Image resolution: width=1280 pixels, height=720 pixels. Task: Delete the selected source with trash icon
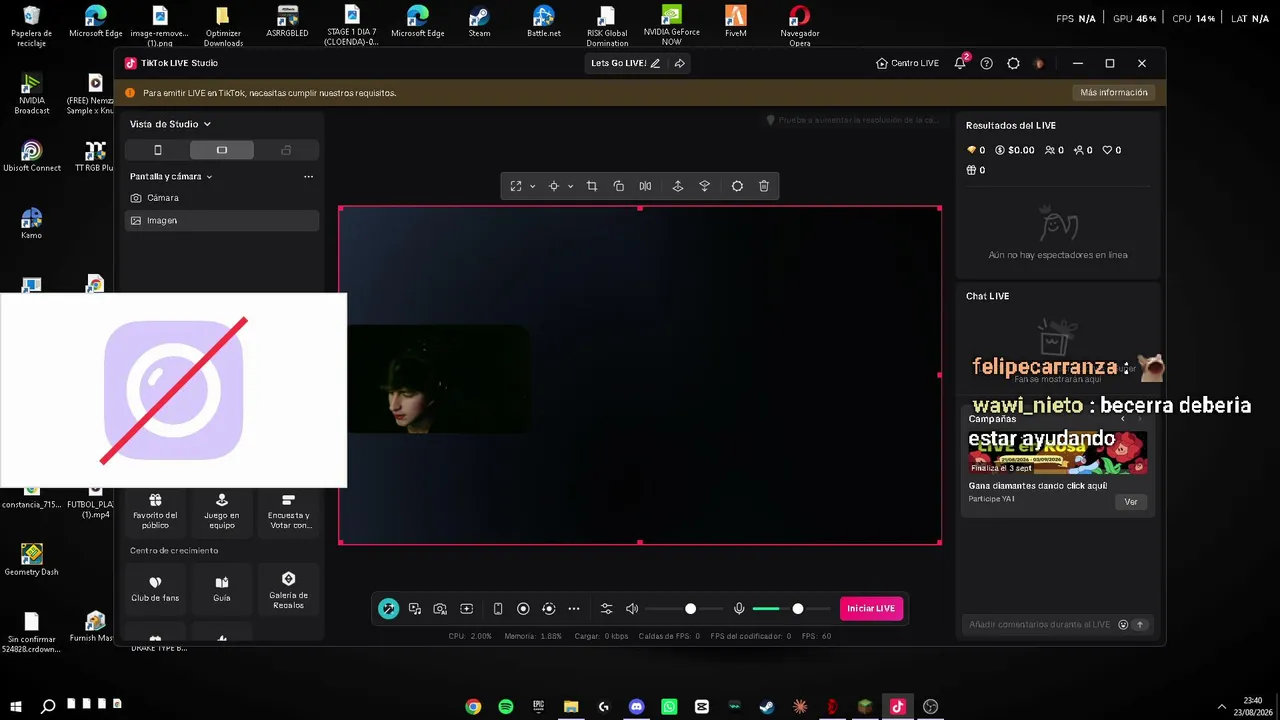pyautogui.click(x=764, y=186)
